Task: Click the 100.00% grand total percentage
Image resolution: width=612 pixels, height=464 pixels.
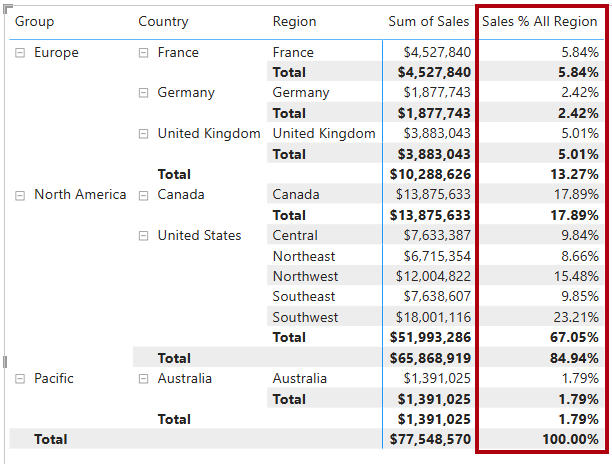Action: click(570, 439)
